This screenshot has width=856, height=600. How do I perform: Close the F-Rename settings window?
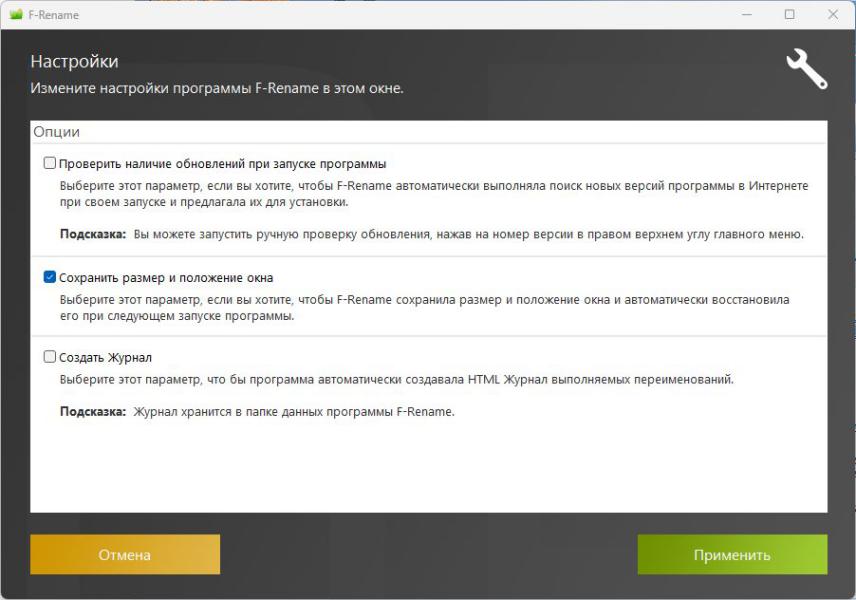[833, 15]
